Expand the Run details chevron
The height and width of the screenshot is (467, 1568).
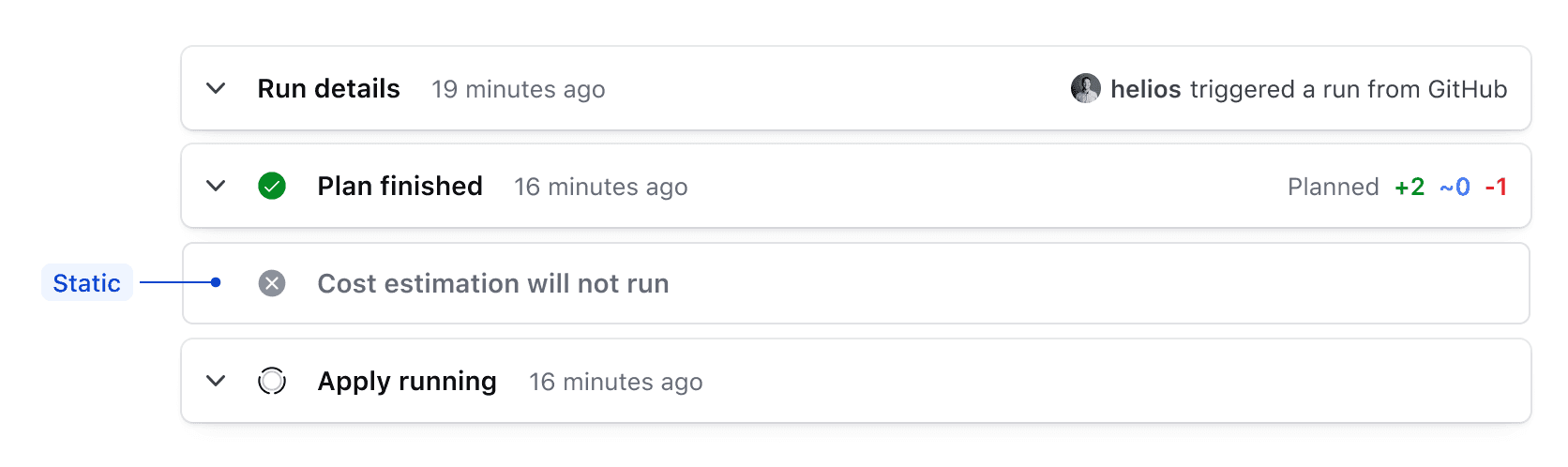pos(216,89)
